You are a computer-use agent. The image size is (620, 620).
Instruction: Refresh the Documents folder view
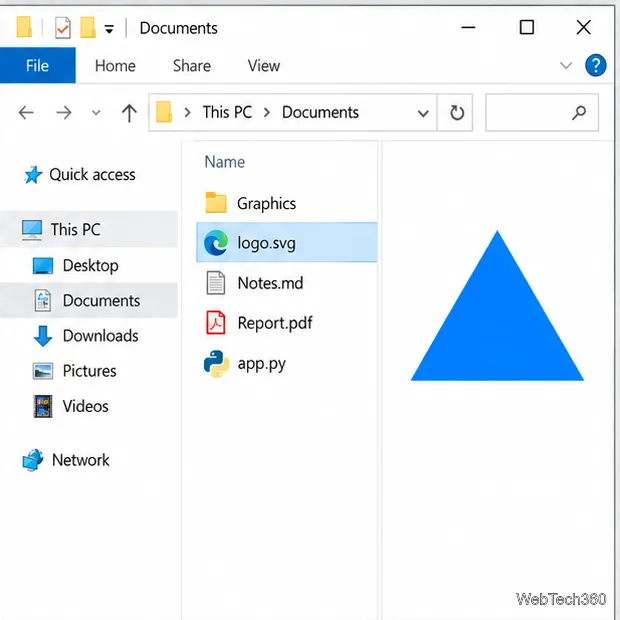coord(457,113)
